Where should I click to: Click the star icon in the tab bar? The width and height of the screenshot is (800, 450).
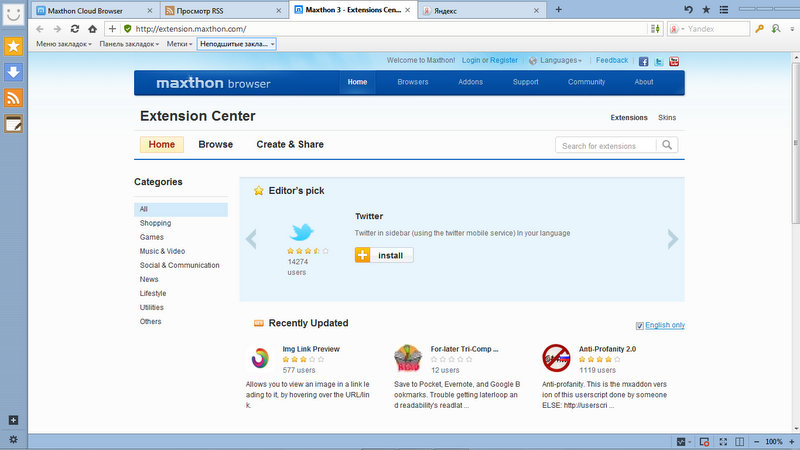(706, 10)
